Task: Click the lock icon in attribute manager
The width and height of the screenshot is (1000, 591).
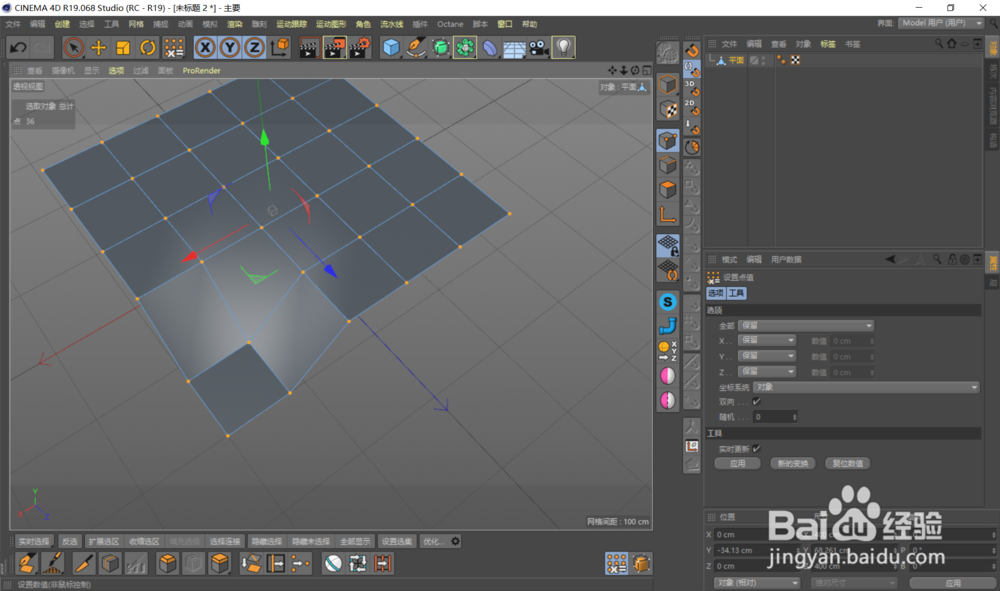Action: tap(952, 259)
